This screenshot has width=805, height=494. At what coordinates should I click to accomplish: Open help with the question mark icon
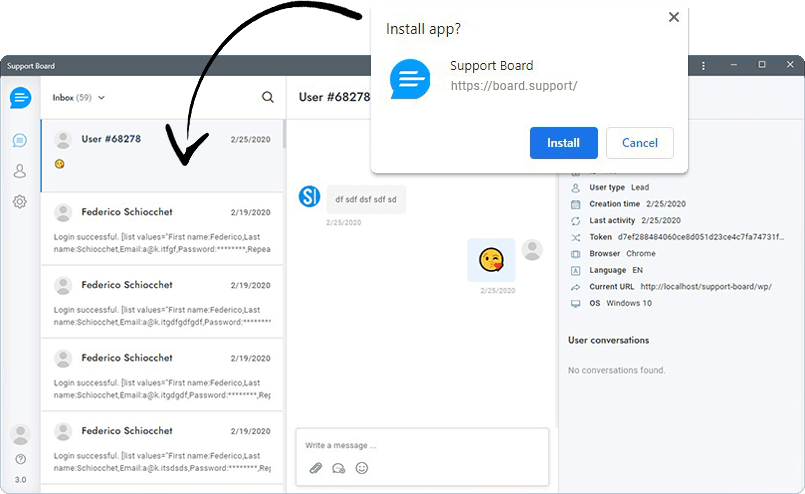tap(21, 459)
